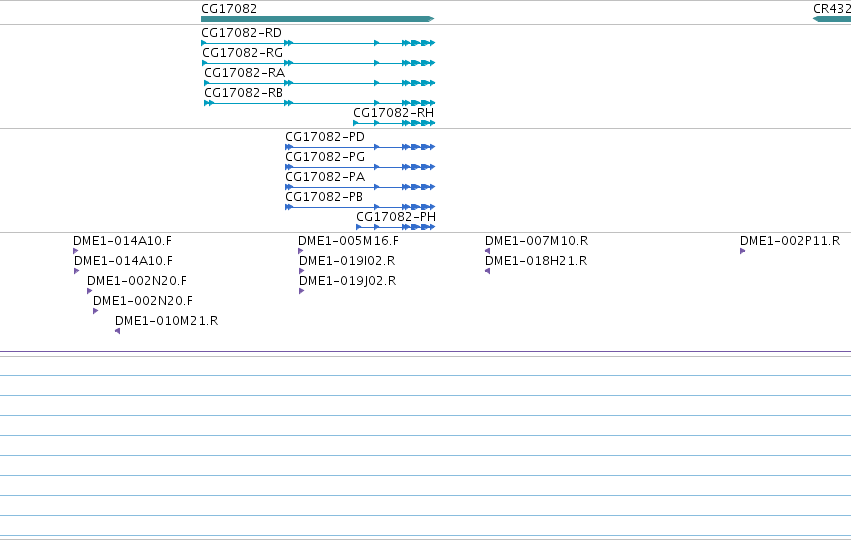851x540 pixels.
Task: Select the CG17082-PG protein label
Action: coord(325,157)
